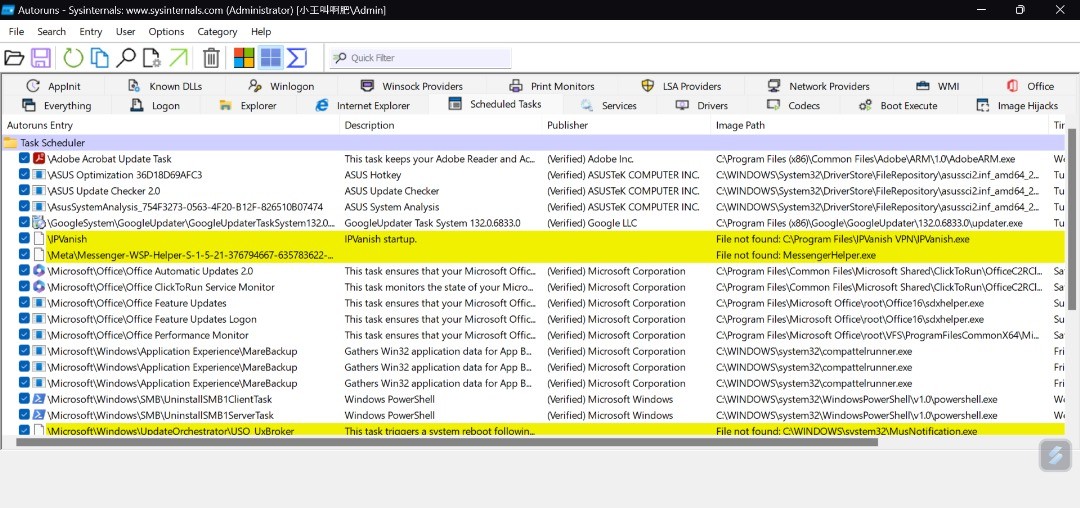Uncheck the Adobe Acrobat Update Task entry
The image size is (1080, 508).
pos(25,159)
